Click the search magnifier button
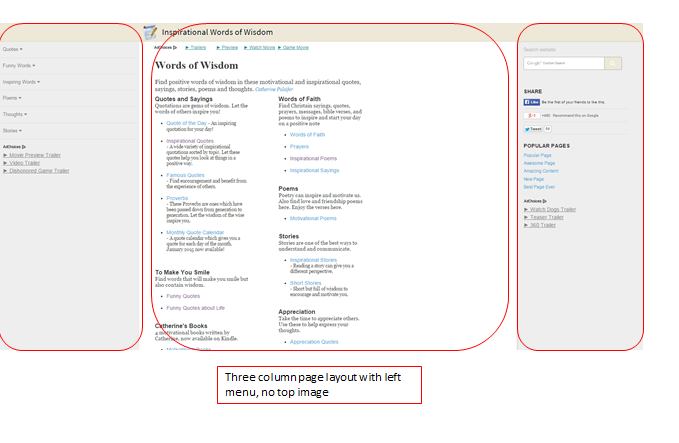 (x=613, y=63)
